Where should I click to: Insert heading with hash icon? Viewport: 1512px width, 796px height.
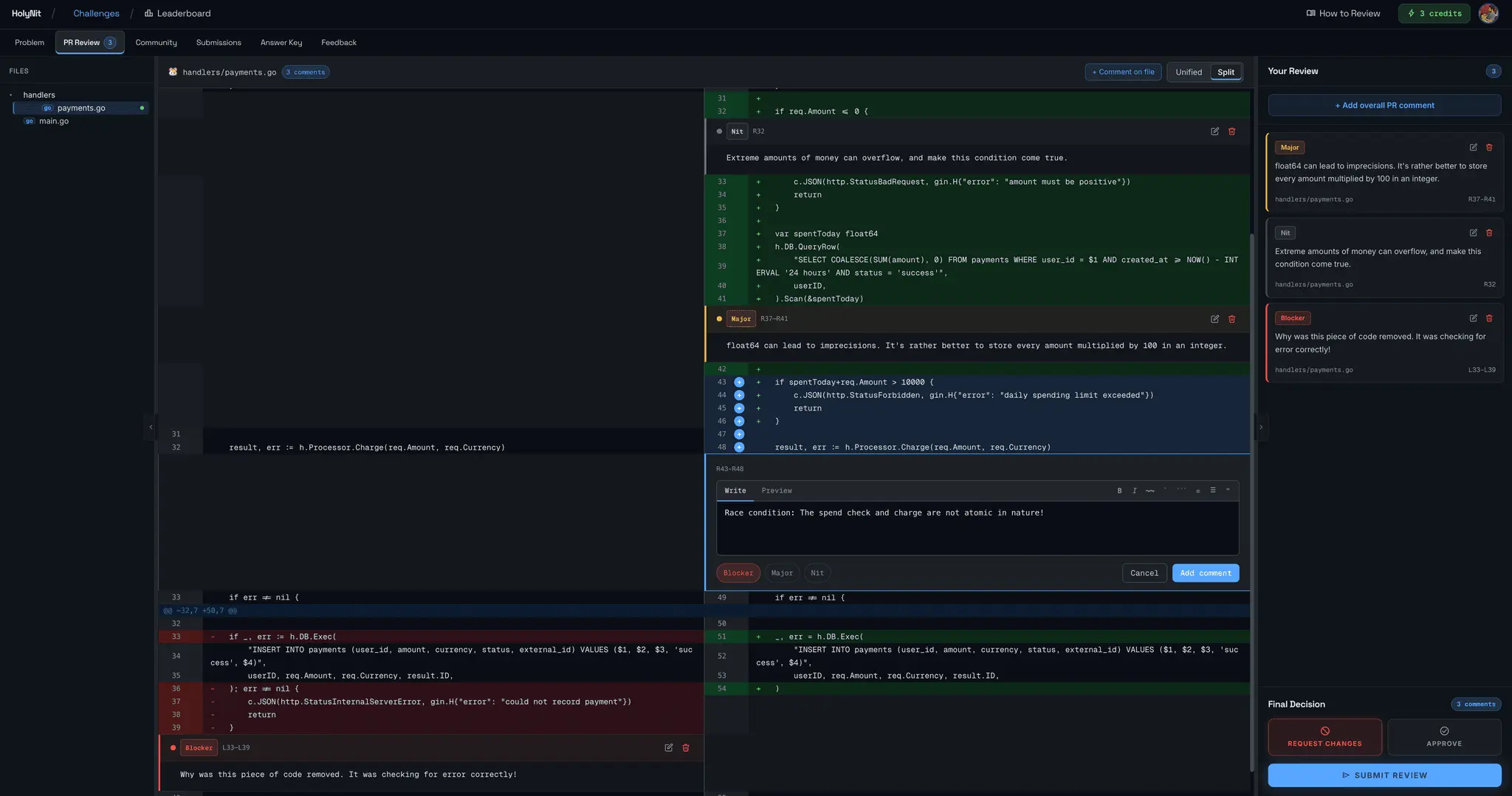coord(1197,491)
